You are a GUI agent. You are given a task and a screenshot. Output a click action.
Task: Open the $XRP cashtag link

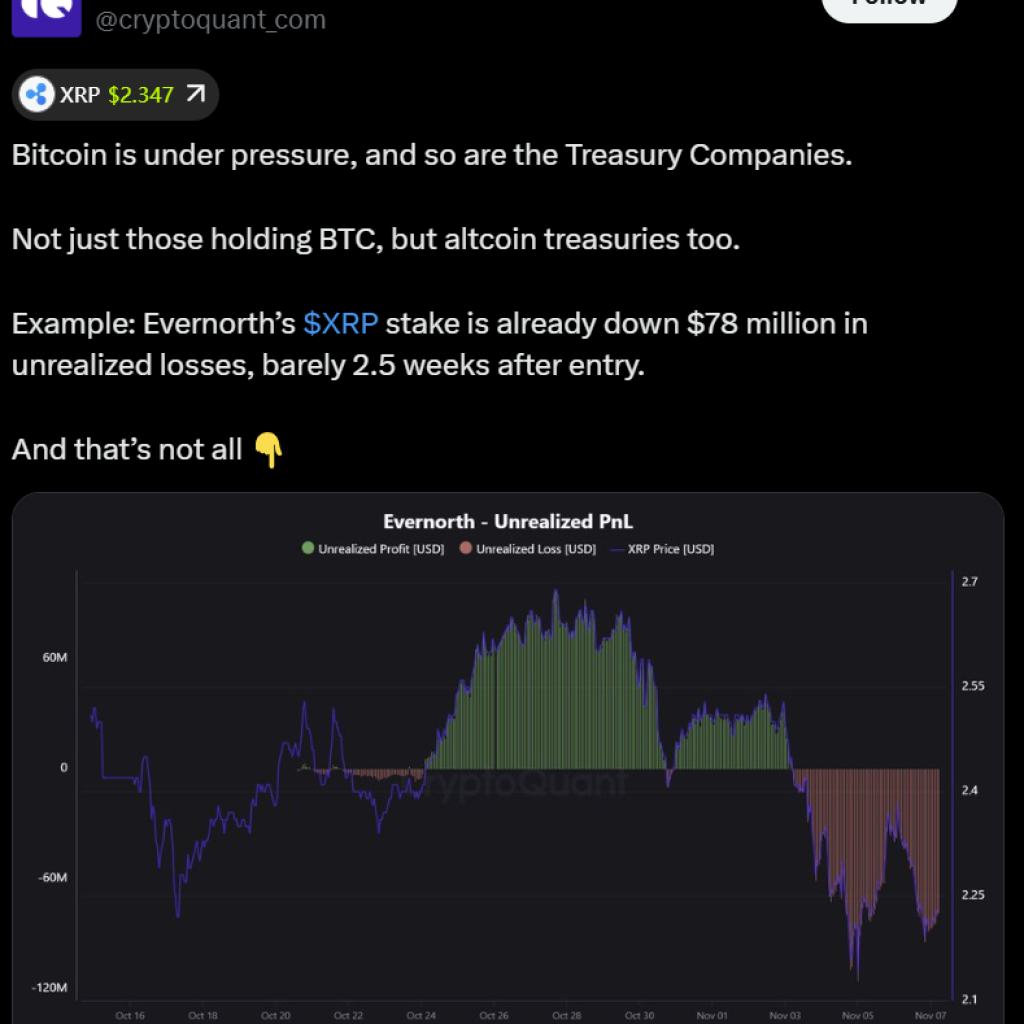[x=341, y=324]
